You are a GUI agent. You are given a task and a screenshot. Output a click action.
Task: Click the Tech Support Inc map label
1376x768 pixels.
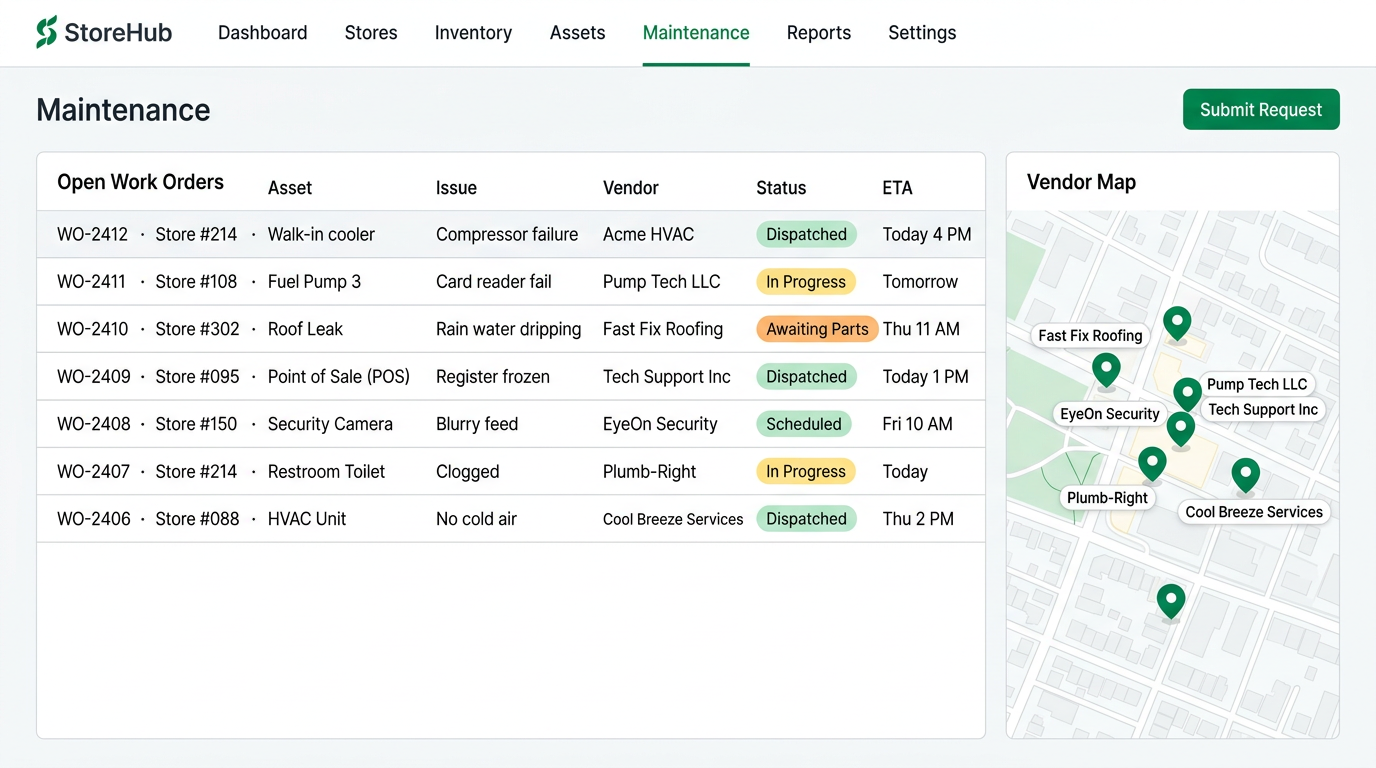coord(1263,410)
